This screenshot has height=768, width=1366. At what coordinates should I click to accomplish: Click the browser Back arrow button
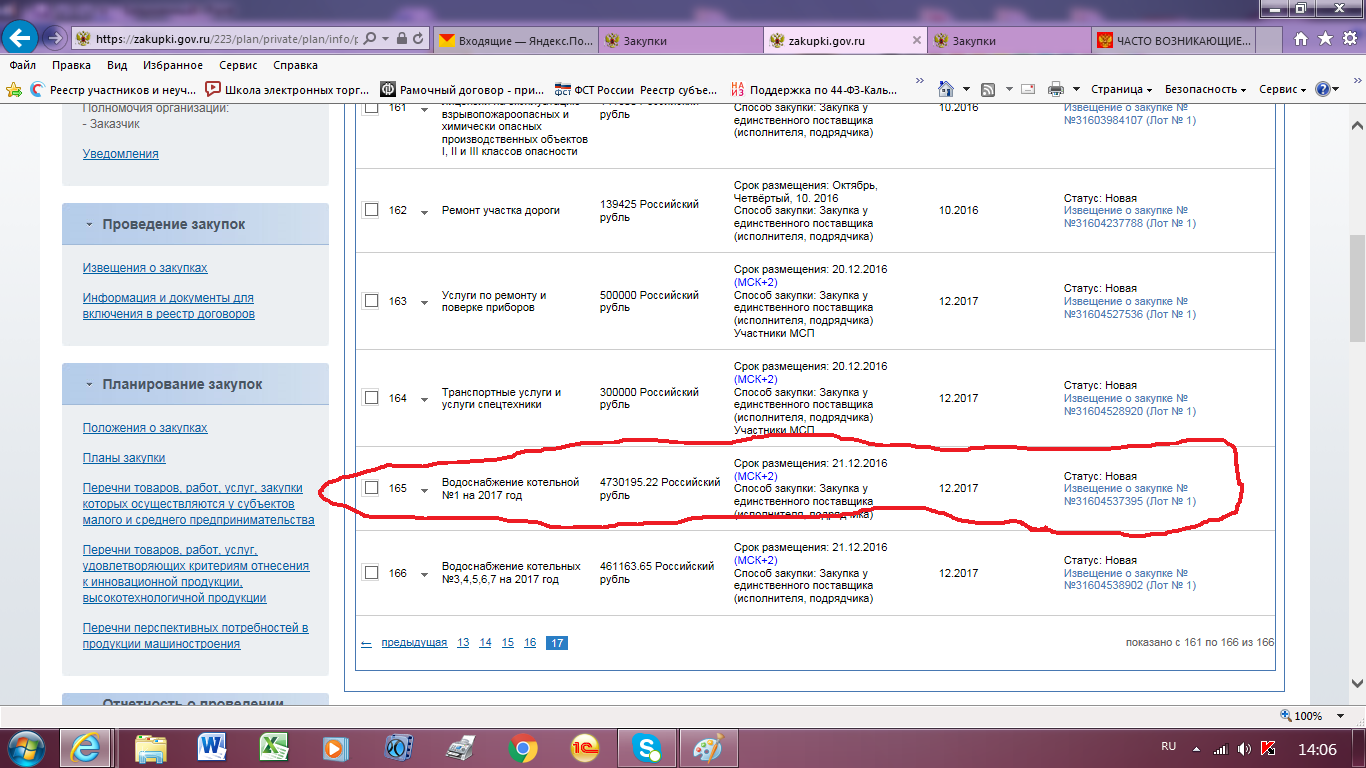pyautogui.click(x=21, y=39)
